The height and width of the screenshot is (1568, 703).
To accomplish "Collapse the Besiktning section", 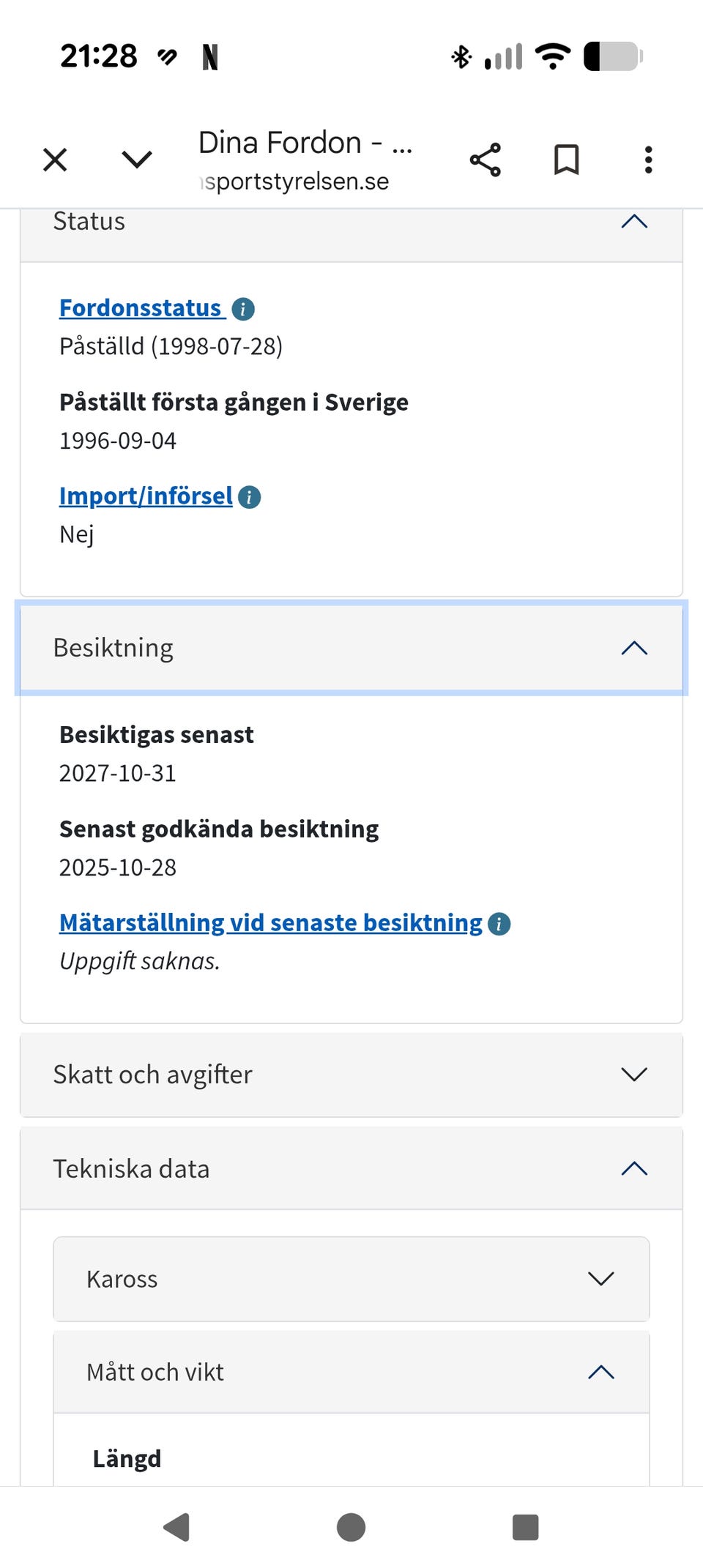I will click(633, 648).
